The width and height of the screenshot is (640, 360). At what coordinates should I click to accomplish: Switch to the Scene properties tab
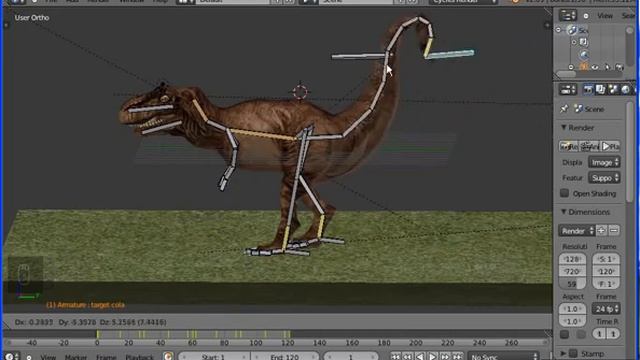613,89
